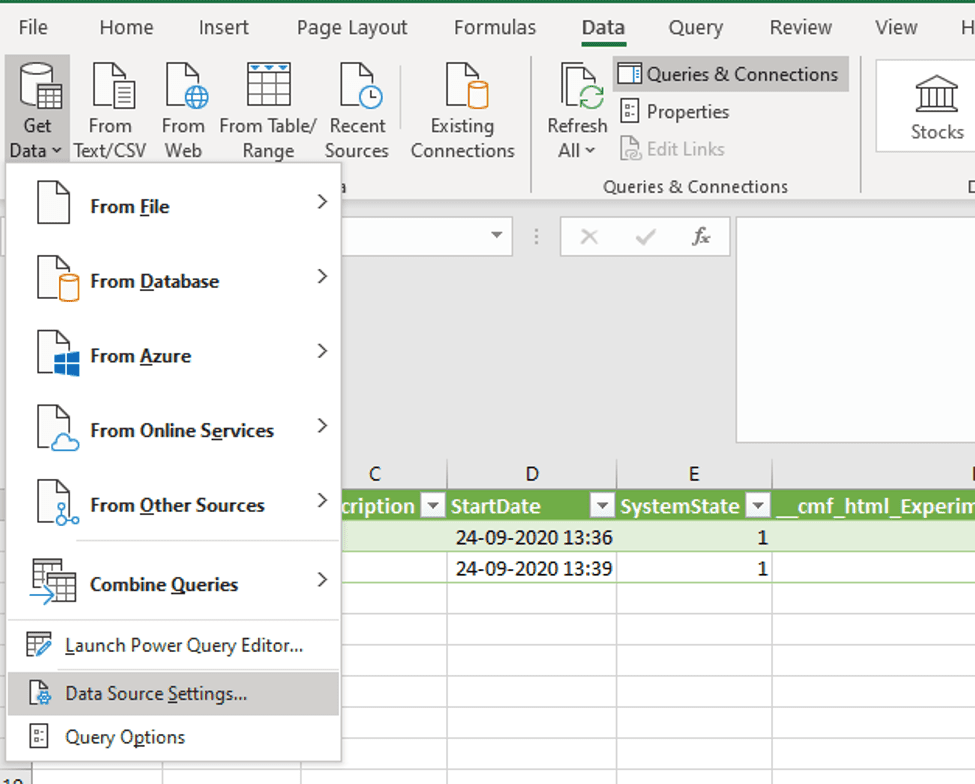Click the Stocks data type icon

coord(936,95)
